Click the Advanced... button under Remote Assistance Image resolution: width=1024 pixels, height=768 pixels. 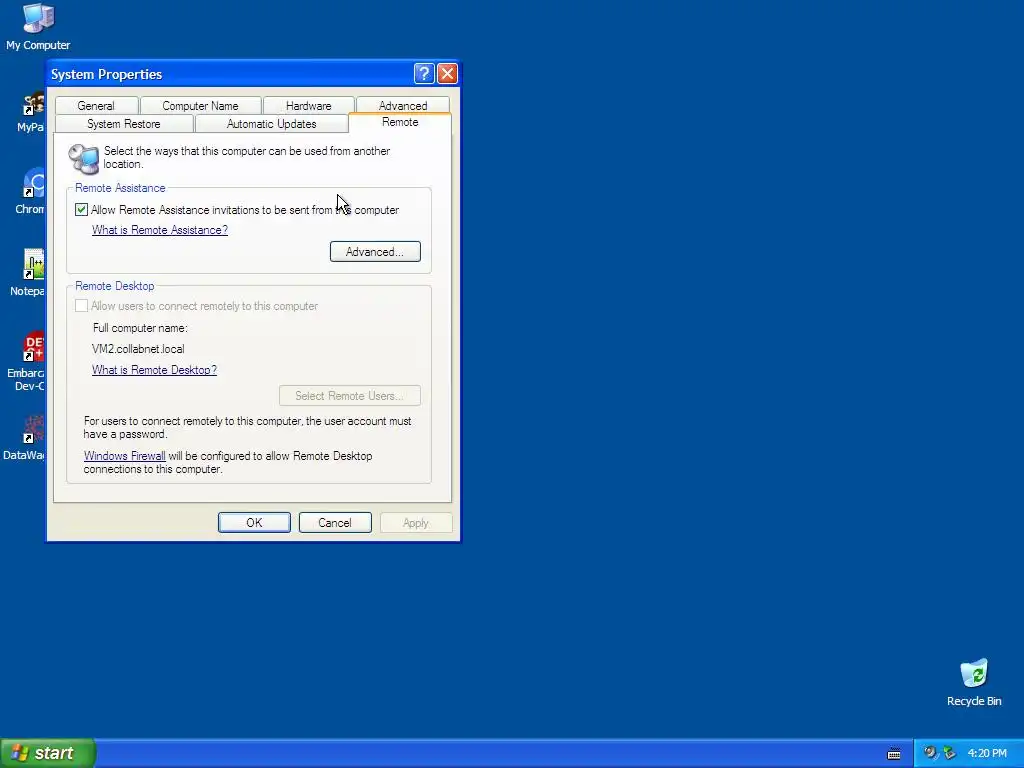click(x=375, y=251)
